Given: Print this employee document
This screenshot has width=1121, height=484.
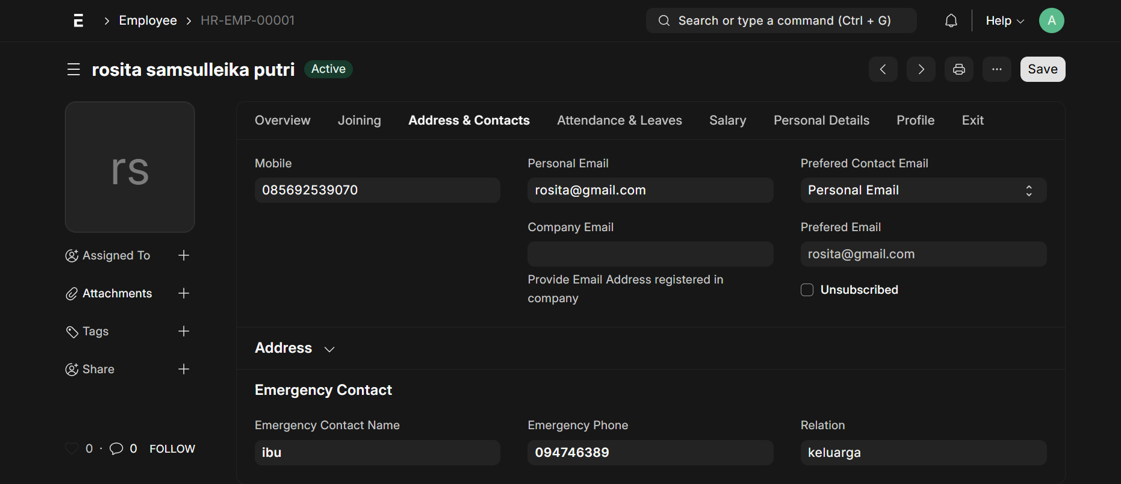Looking at the screenshot, I should coord(959,69).
